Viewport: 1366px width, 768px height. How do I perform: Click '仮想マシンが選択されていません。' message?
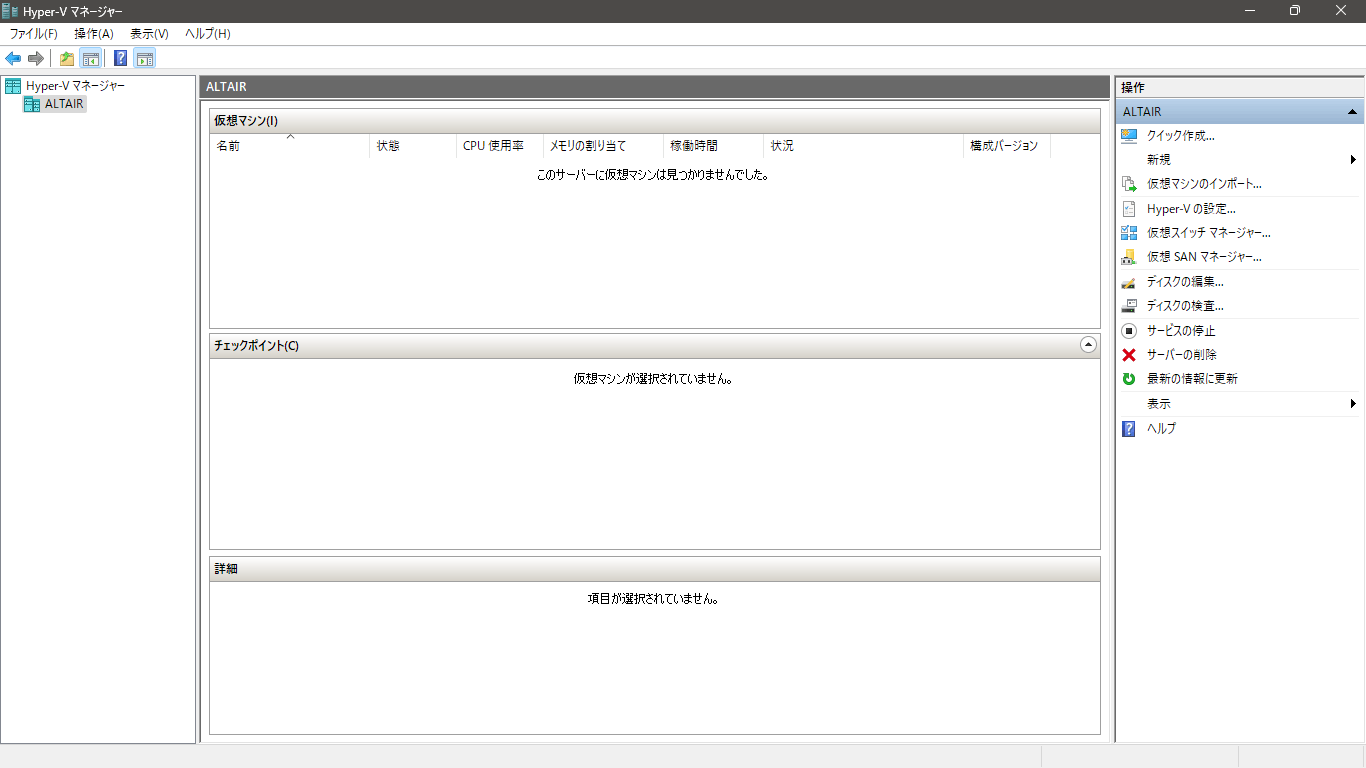[653, 379]
